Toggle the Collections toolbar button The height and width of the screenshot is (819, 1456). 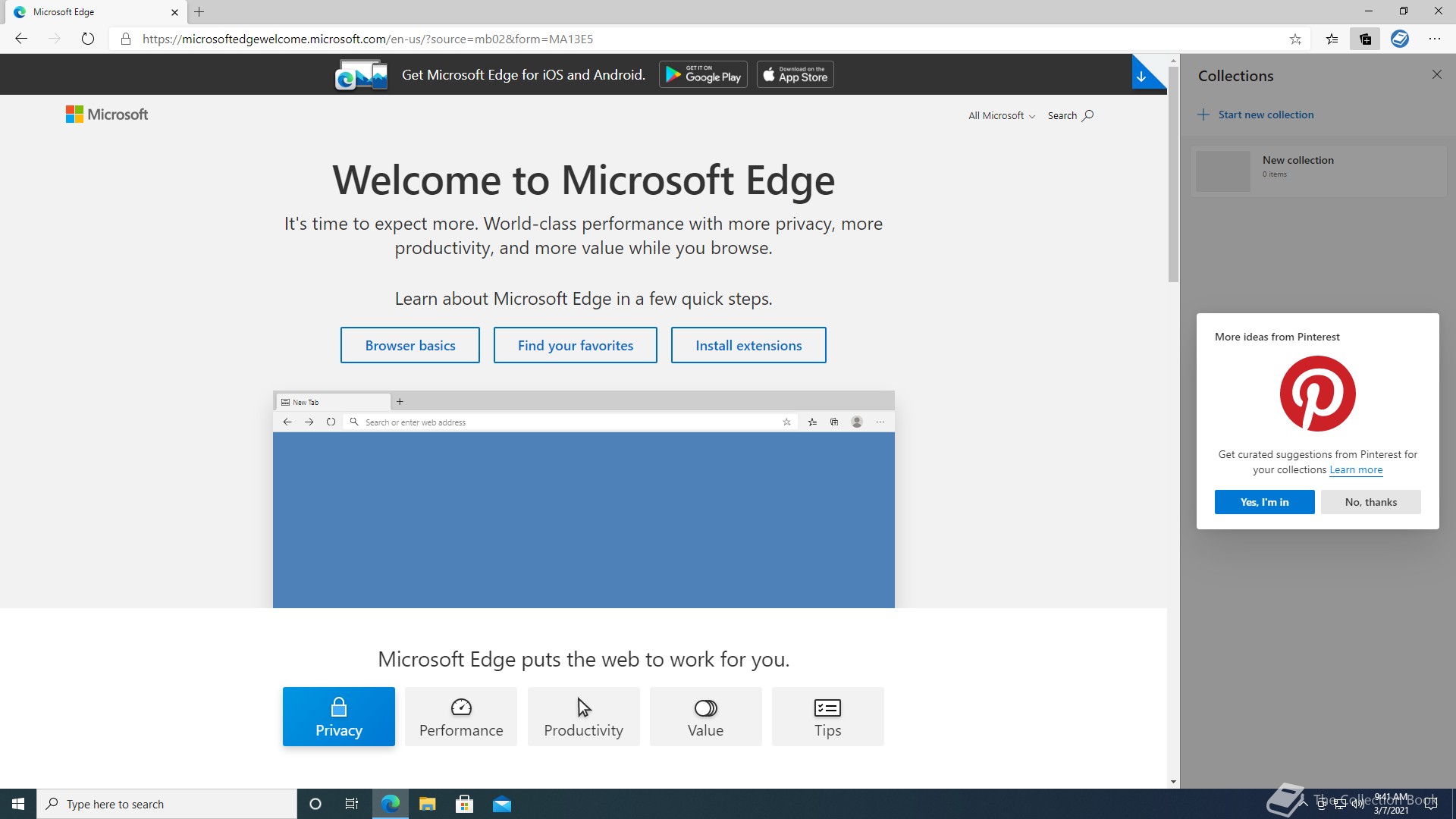(1365, 39)
